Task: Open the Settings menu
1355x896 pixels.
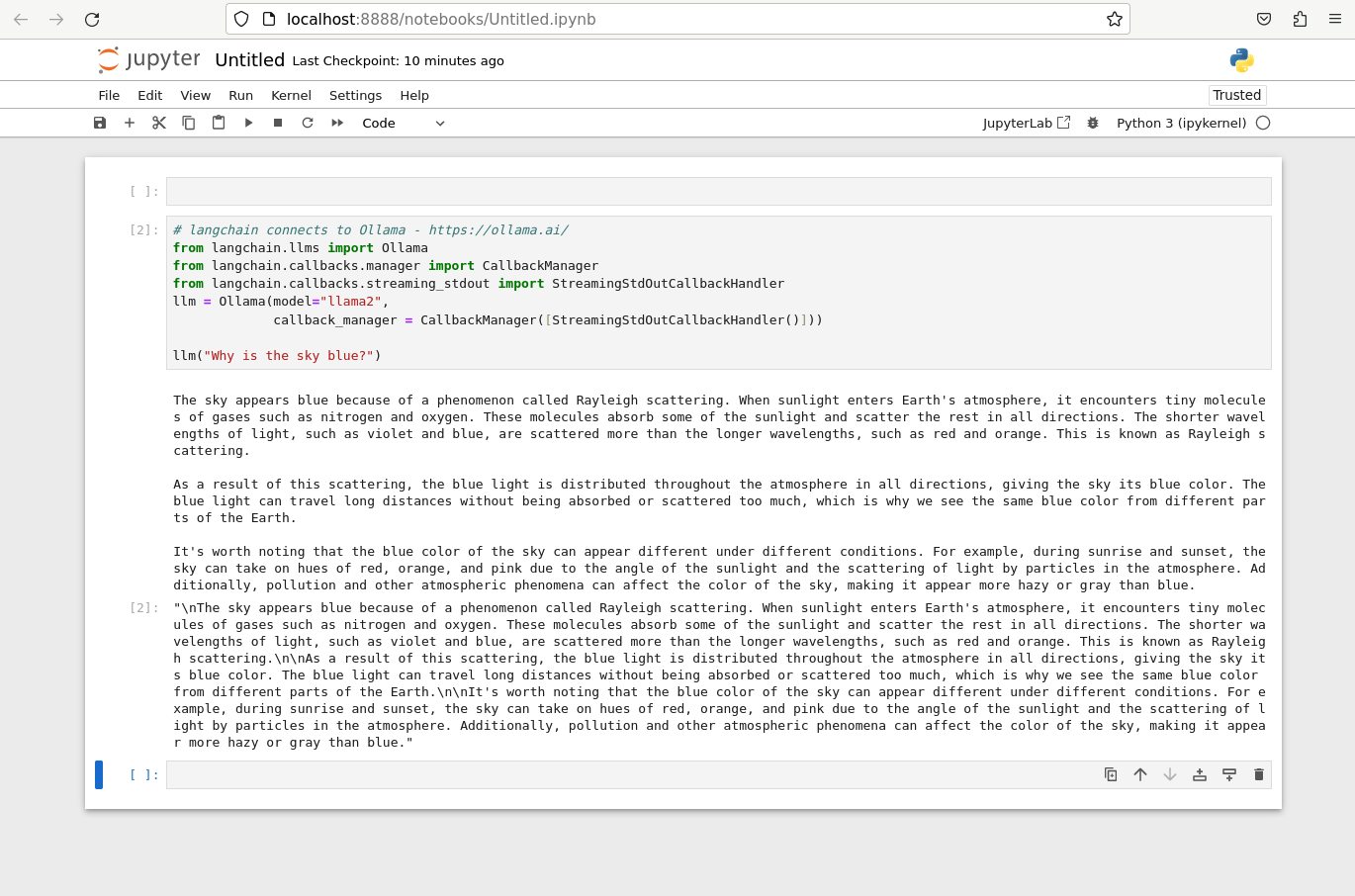Action: pyautogui.click(x=355, y=95)
